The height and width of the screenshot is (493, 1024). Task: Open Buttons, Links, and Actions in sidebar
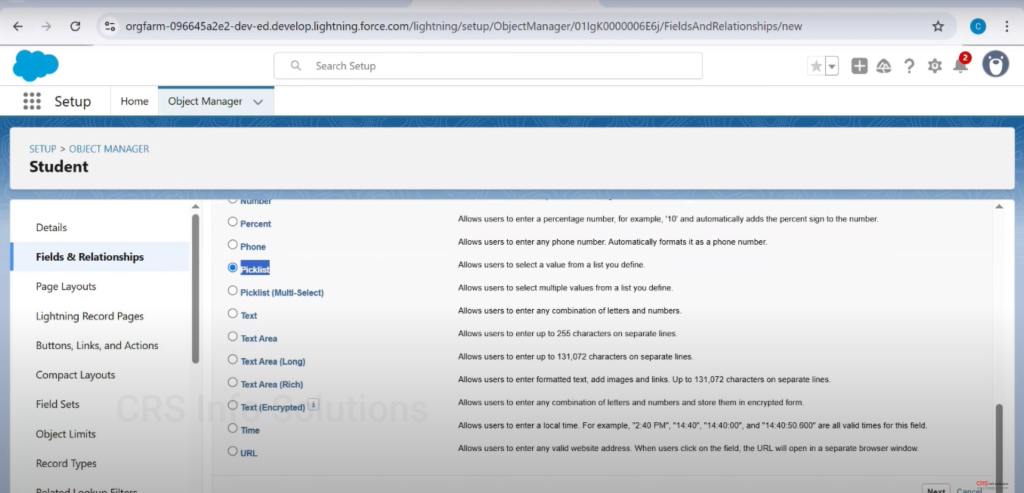[97, 345]
